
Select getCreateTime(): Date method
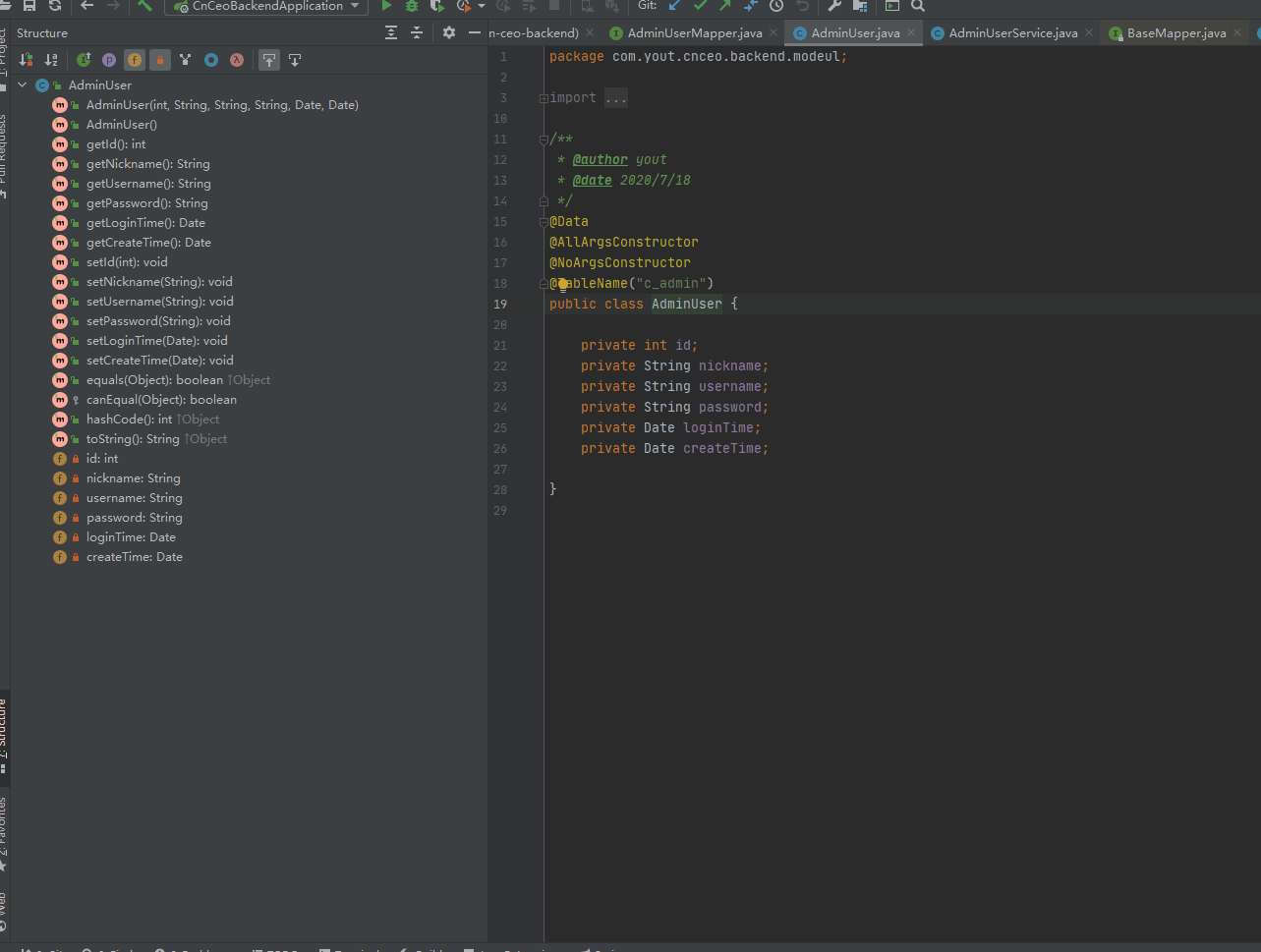pyautogui.click(x=148, y=243)
